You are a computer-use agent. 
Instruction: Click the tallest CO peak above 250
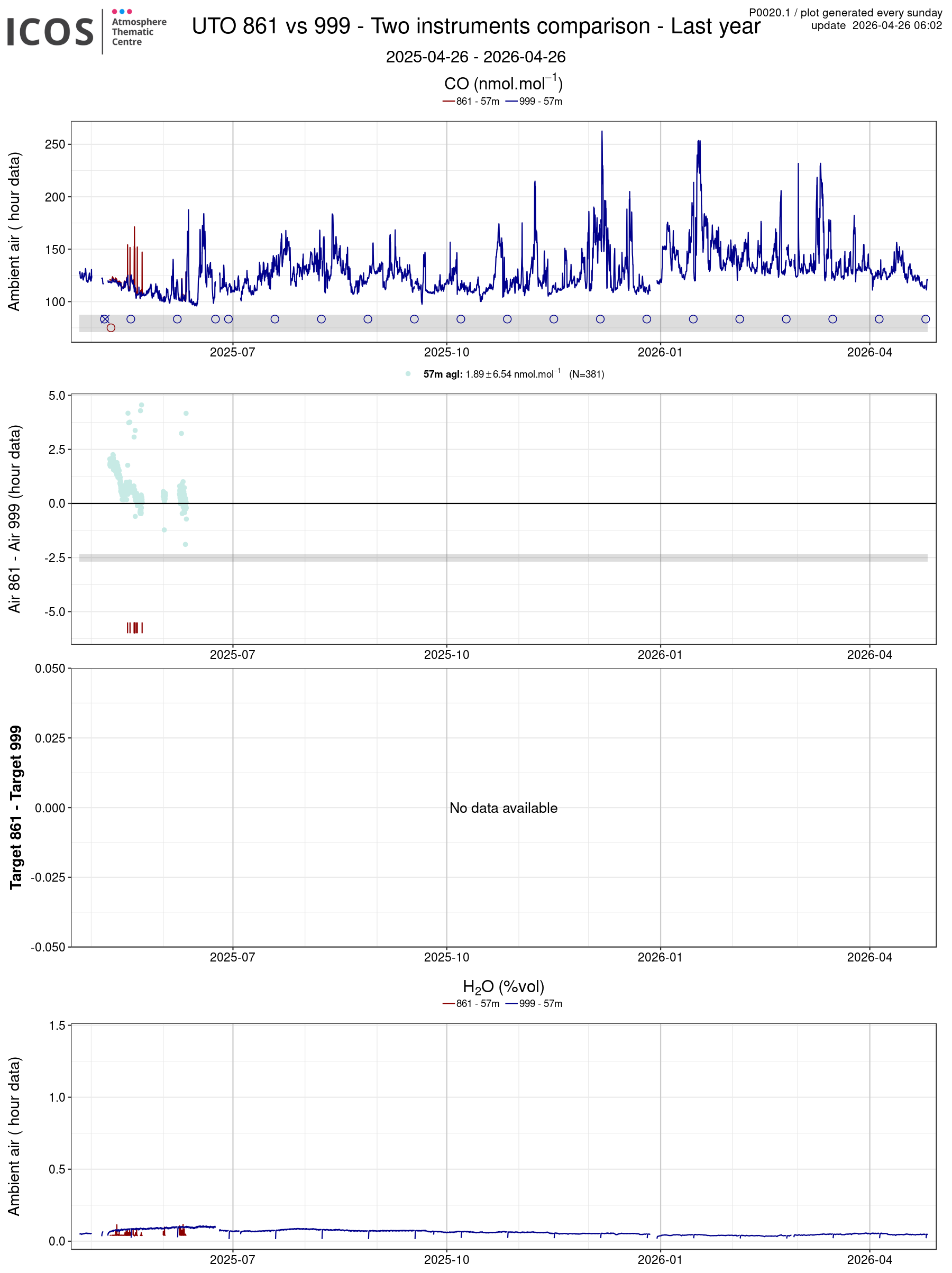[601, 133]
